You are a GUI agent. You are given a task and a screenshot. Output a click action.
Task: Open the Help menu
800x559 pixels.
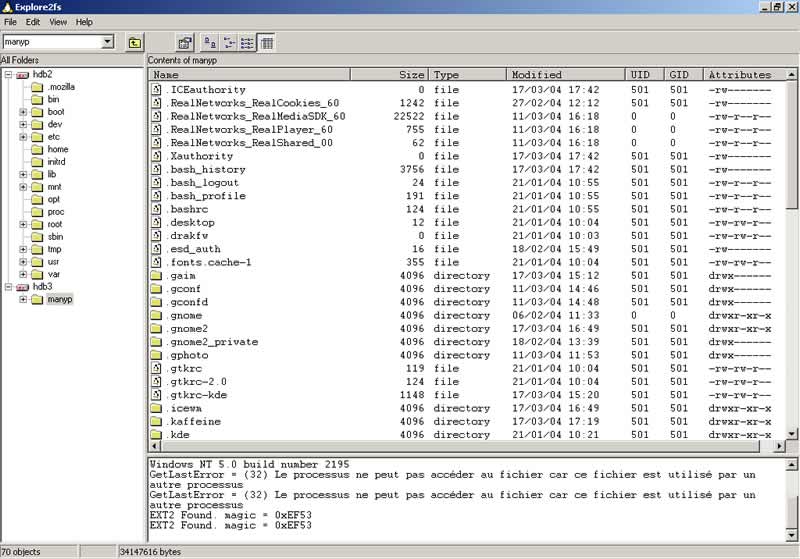click(x=84, y=22)
